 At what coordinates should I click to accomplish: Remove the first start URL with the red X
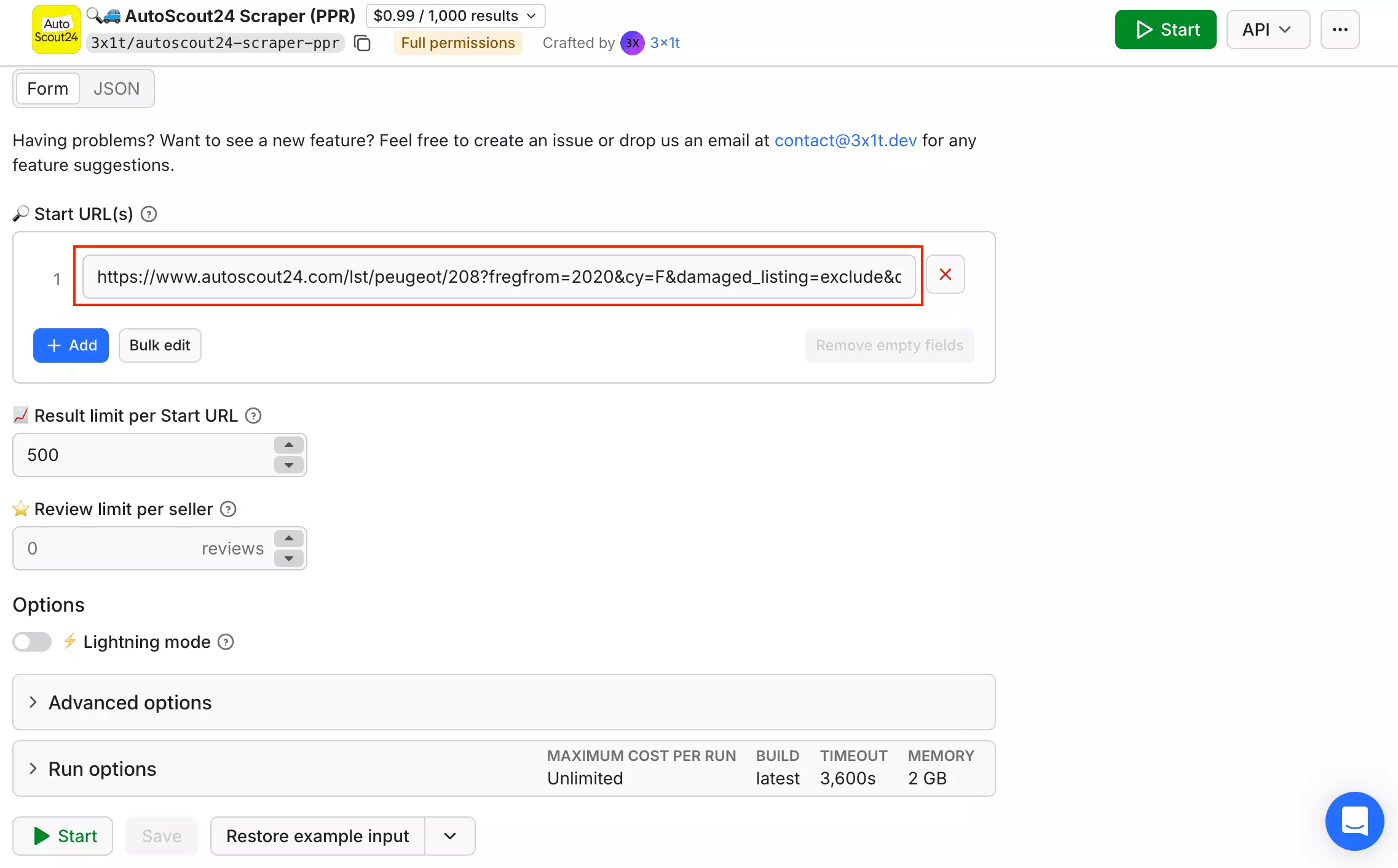point(945,275)
